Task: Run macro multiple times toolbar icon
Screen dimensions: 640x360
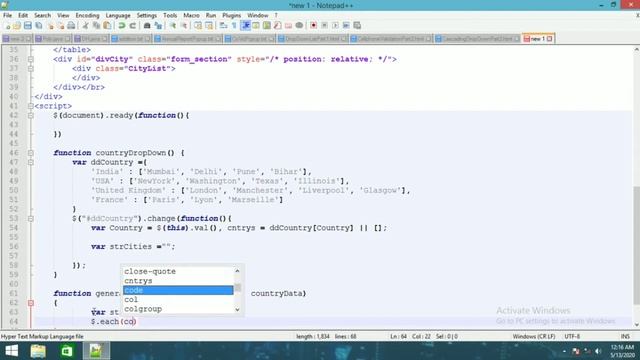Action: click(346, 25)
